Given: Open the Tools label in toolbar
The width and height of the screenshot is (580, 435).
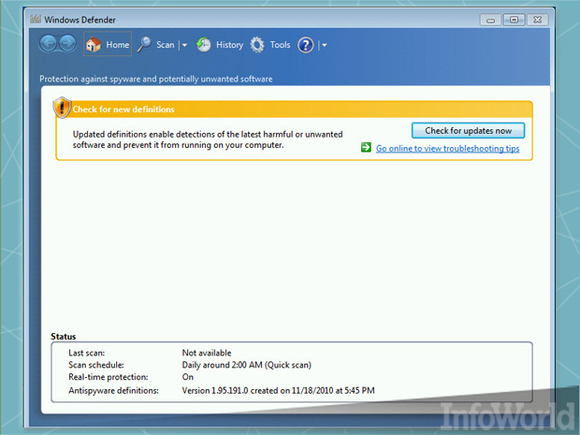Looking at the screenshot, I should [280, 45].
